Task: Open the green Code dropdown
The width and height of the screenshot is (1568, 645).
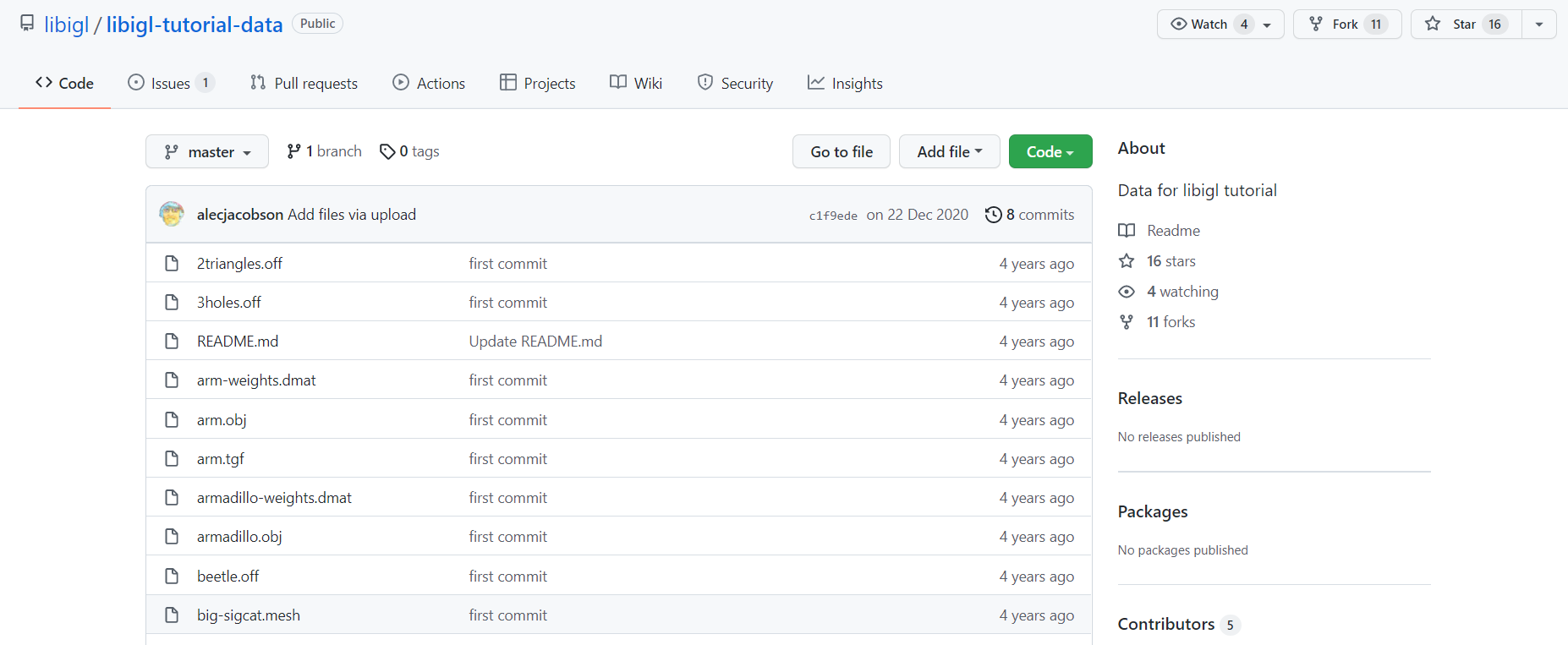Action: (1050, 152)
